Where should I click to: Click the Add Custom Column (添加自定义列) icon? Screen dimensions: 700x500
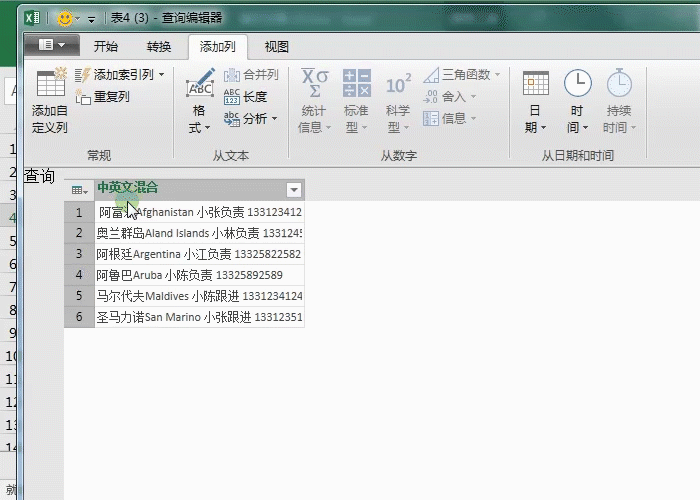tap(49, 84)
